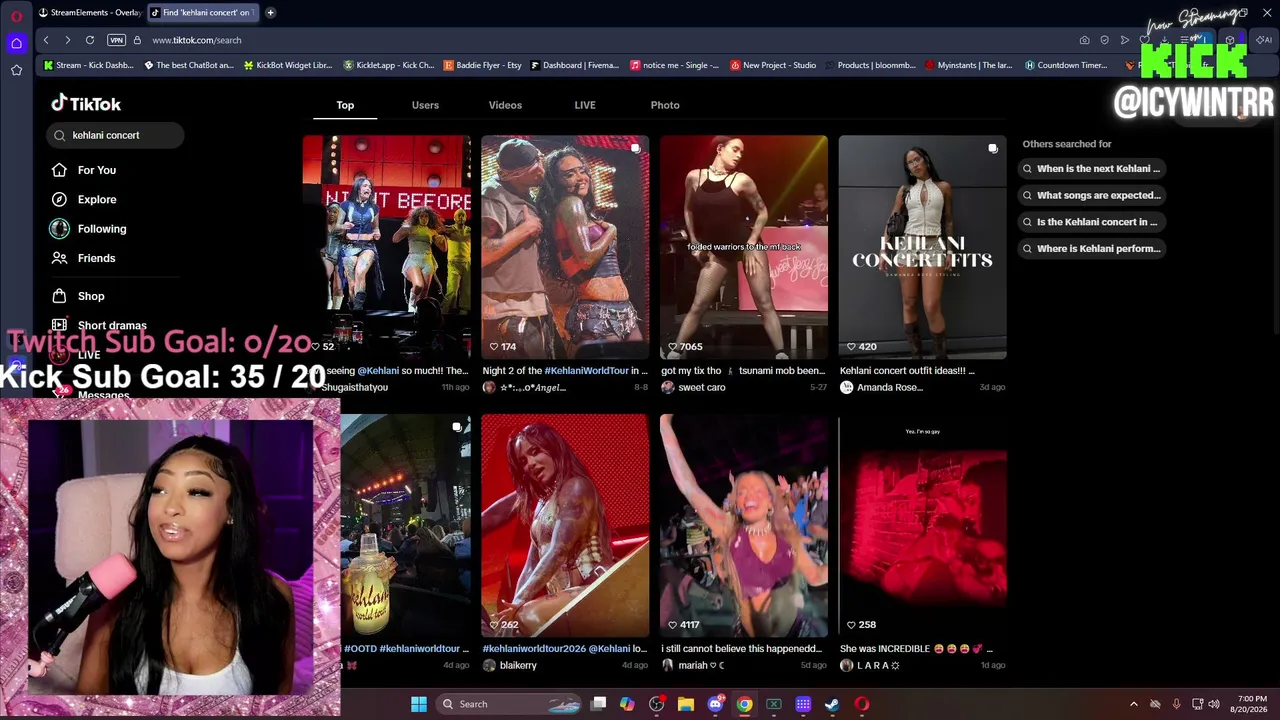This screenshot has height=720, width=1280.
Task: Click the Opera AI button in toolbar
Action: click(x=1264, y=40)
